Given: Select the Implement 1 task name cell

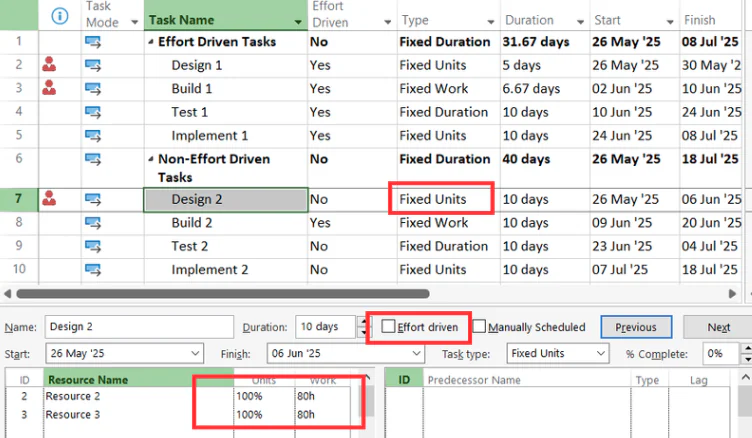Looking at the screenshot, I should pyautogui.click(x=225, y=136).
